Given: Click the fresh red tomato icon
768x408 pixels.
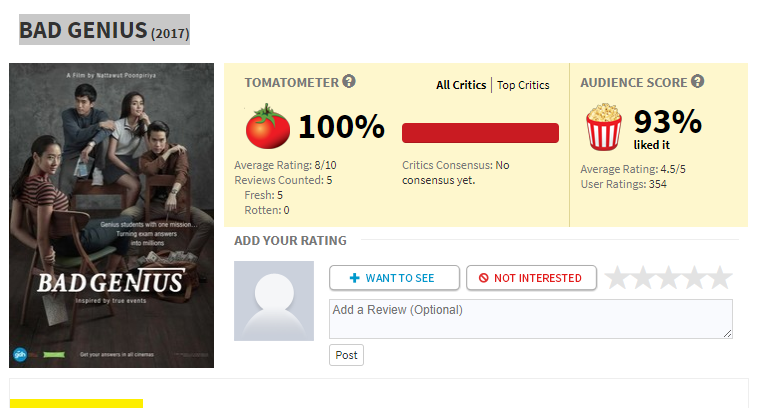Looking at the screenshot, I should (x=267, y=127).
